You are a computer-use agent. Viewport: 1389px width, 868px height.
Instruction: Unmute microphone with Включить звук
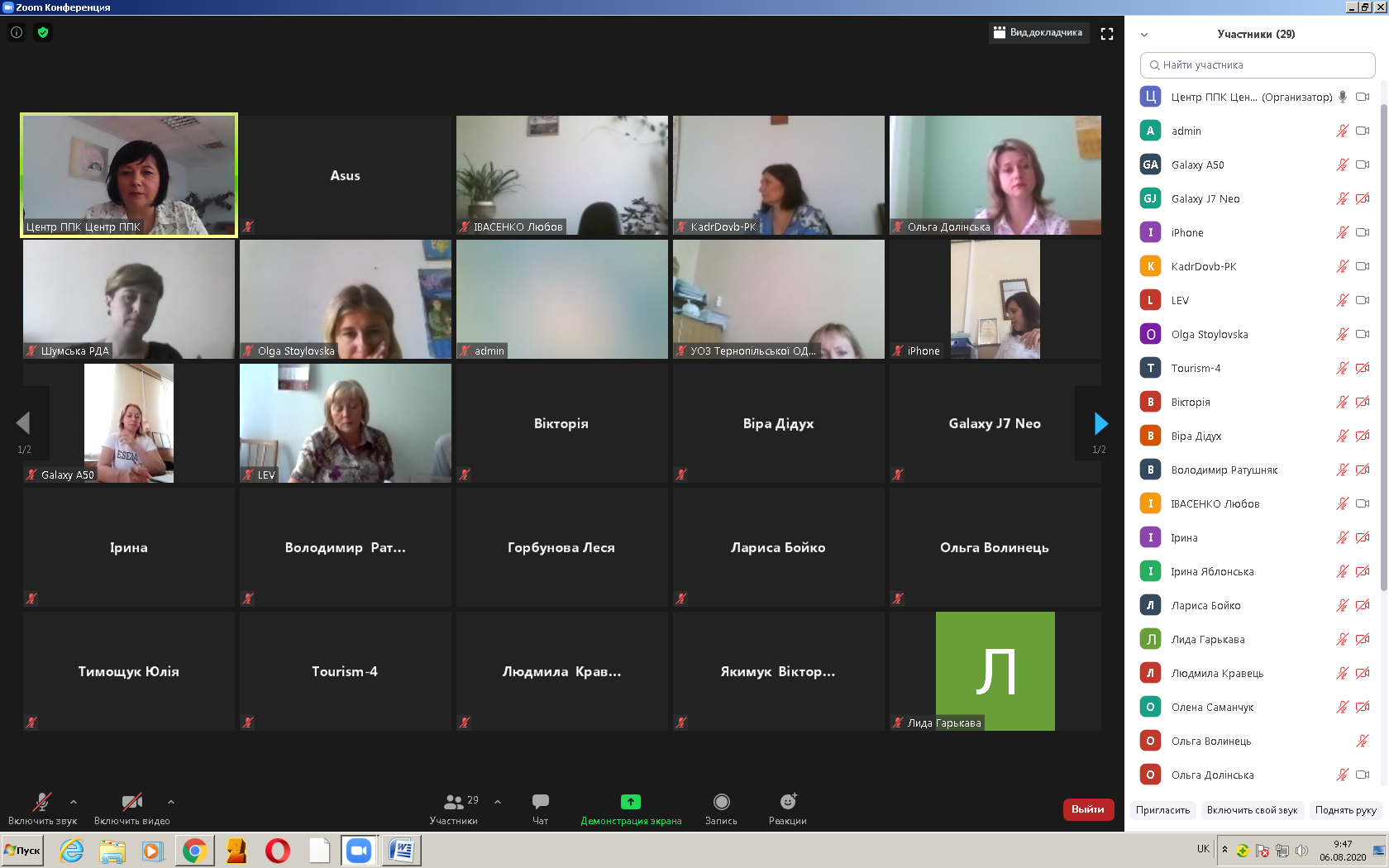click(x=42, y=809)
